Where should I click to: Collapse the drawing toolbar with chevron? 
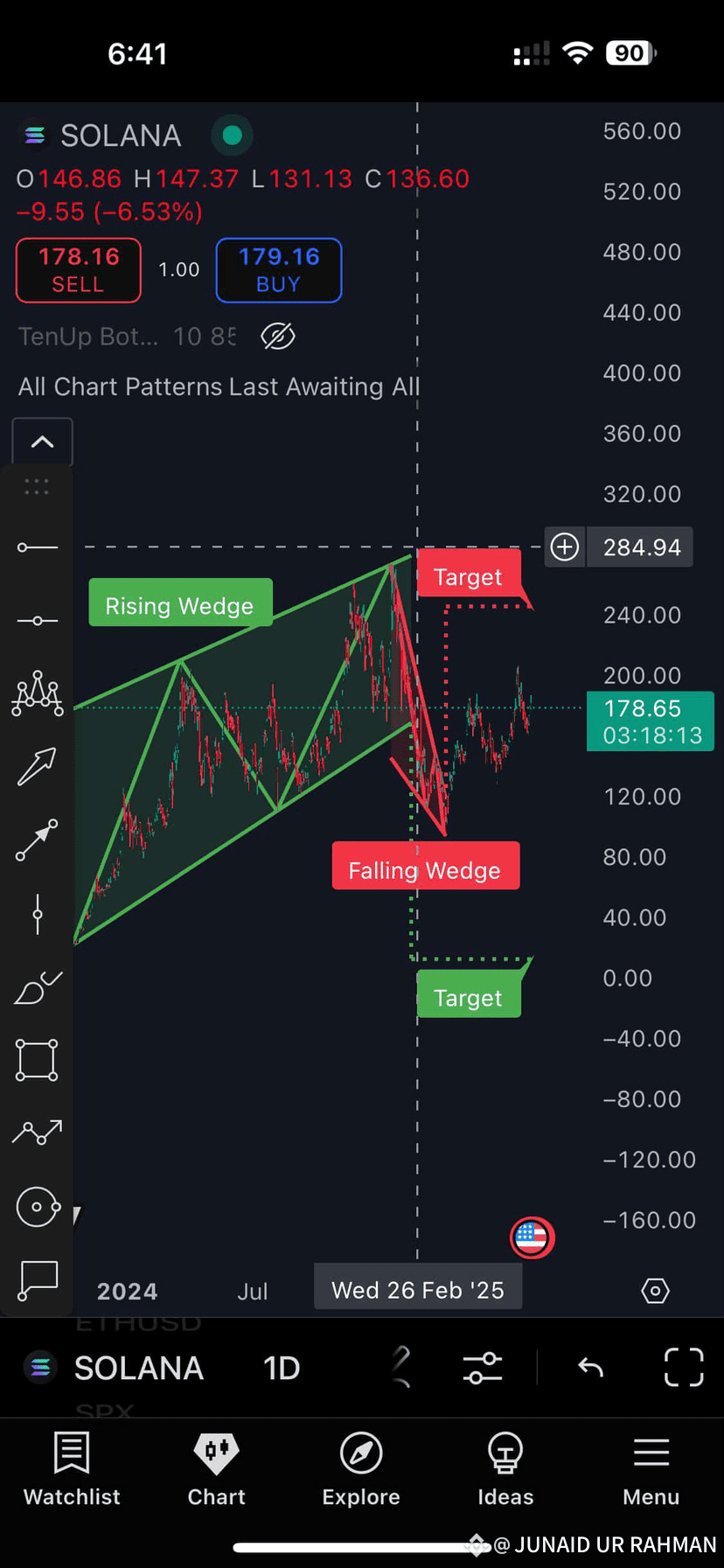42,442
